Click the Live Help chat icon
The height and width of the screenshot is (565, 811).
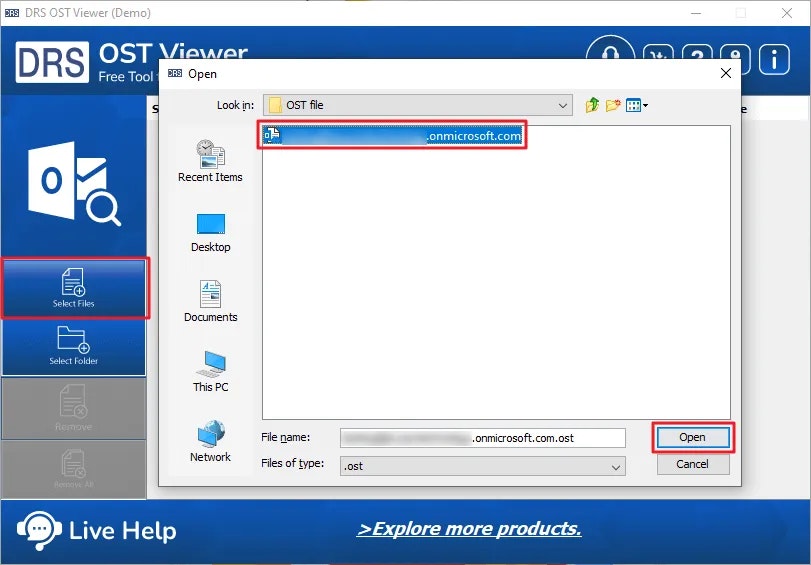39,530
